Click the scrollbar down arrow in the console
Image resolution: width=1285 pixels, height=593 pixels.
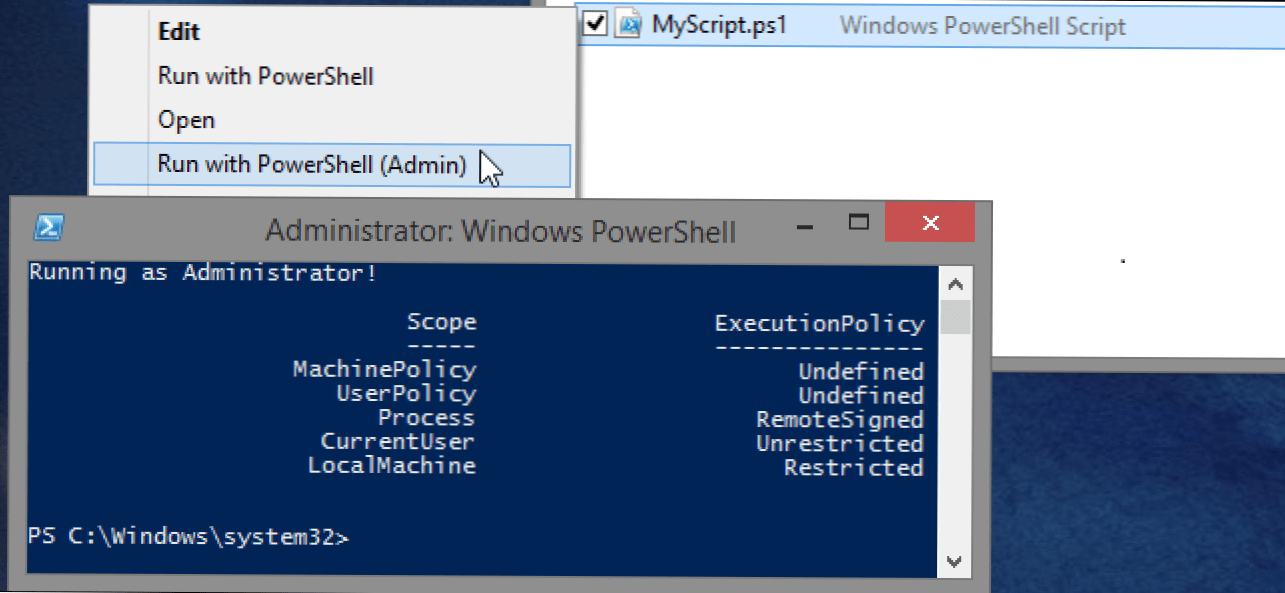(954, 563)
